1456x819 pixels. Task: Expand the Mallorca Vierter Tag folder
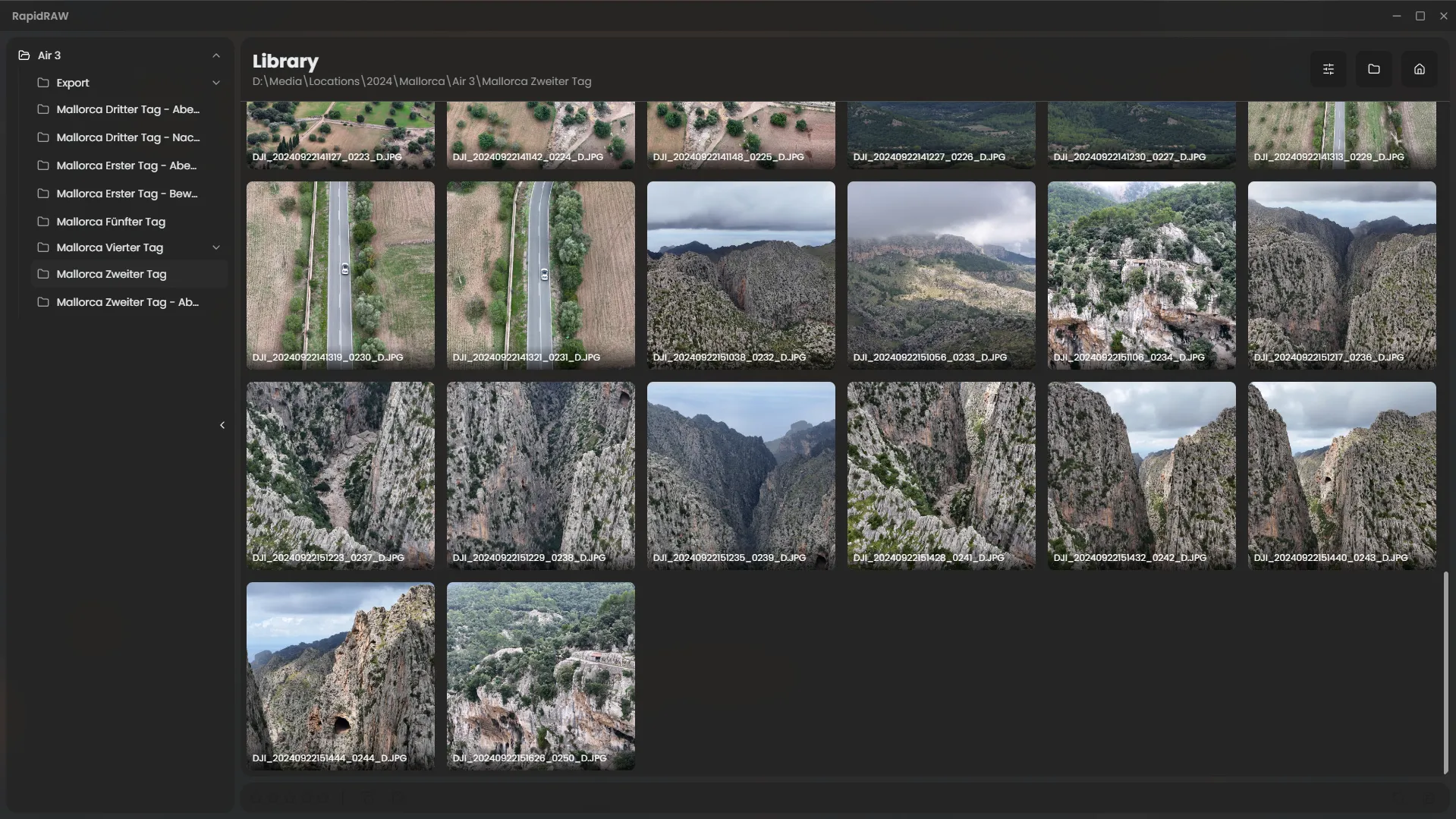pyautogui.click(x=216, y=247)
